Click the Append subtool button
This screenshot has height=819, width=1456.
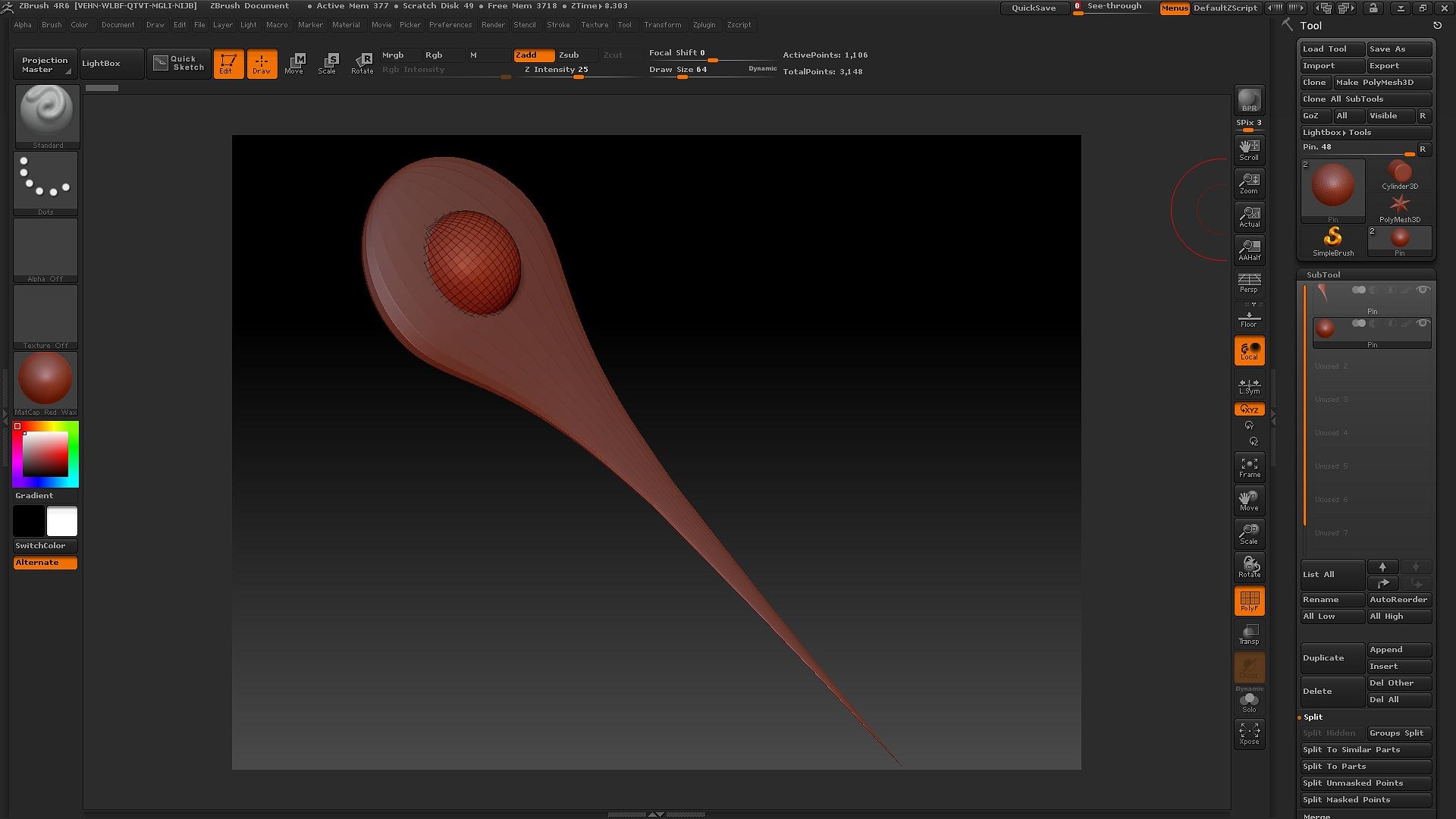1399,650
